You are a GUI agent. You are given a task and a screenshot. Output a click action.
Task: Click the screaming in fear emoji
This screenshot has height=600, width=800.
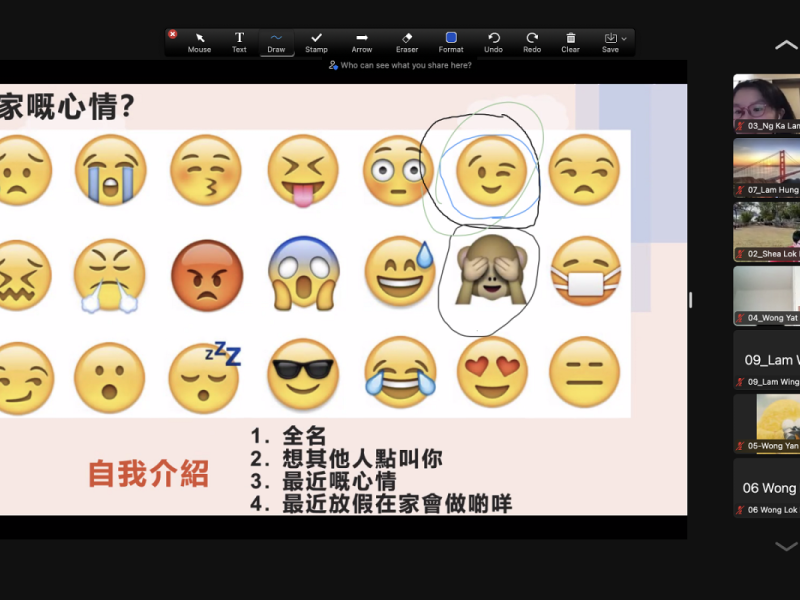(304, 273)
